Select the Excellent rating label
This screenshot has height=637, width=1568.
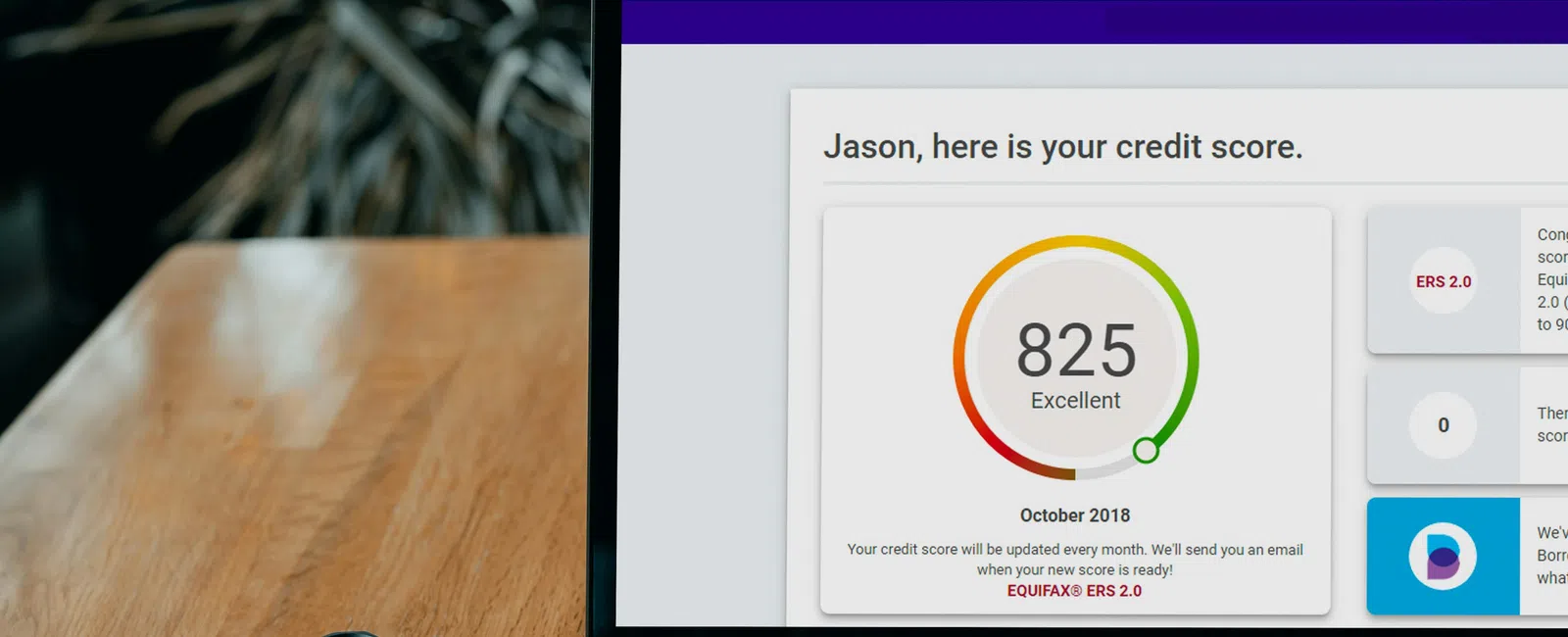point(1075,400)
